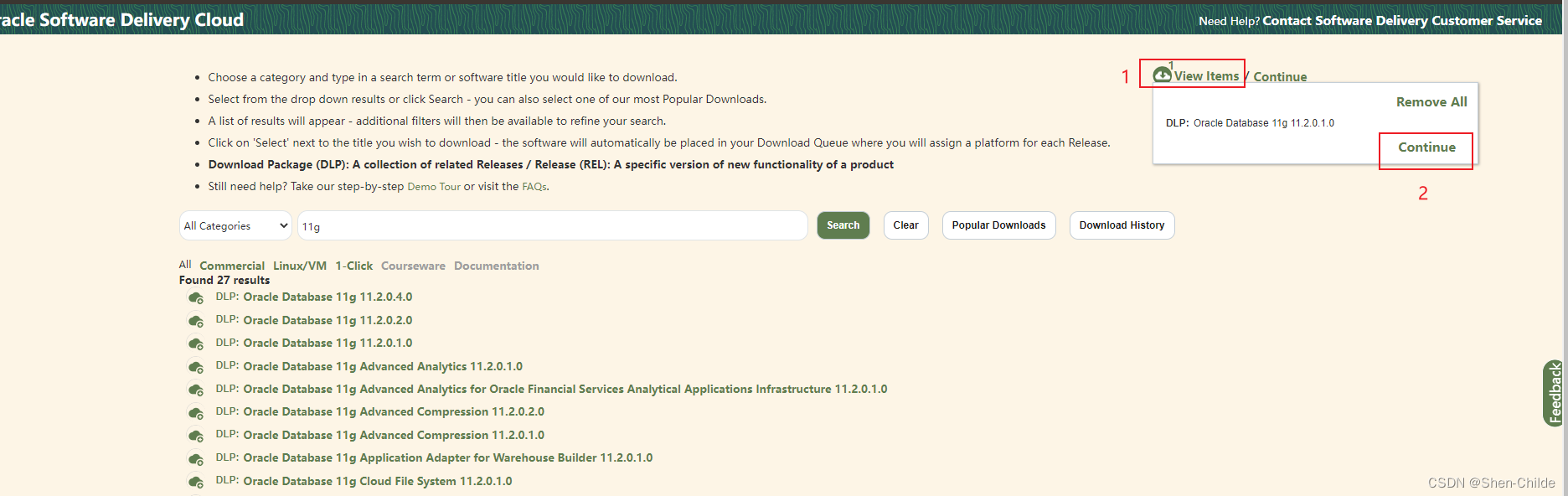Click Oracle Software Delivery Cloud header title

pyautogui.click(x=121, y=20)
